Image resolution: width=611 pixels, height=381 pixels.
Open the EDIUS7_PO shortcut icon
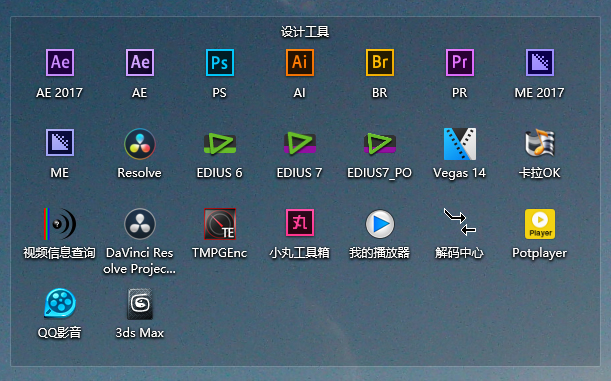click(380, 143)
